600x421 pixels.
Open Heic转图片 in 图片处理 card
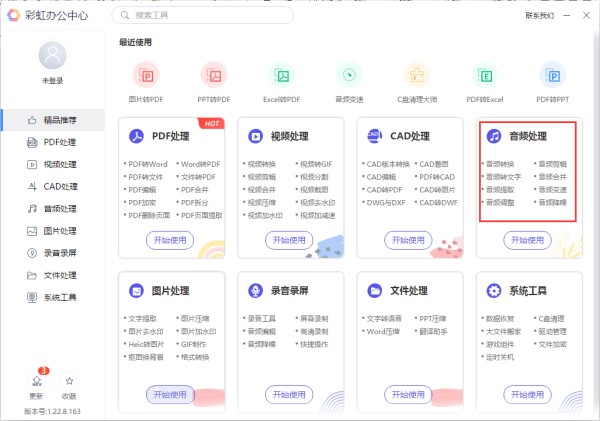click(146, 344)
